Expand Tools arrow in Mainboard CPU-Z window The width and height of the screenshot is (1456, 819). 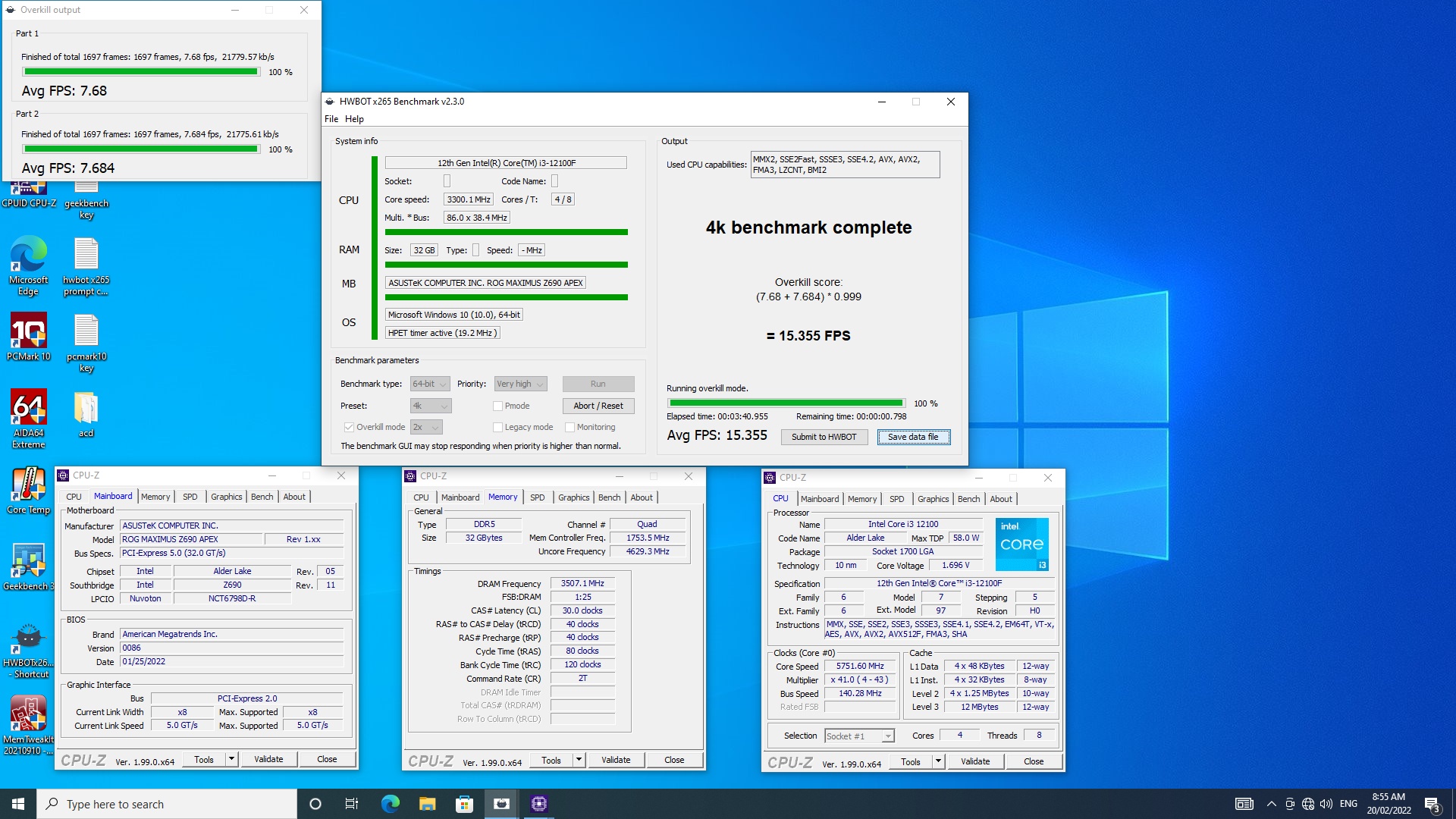click(x=231, y=759)
